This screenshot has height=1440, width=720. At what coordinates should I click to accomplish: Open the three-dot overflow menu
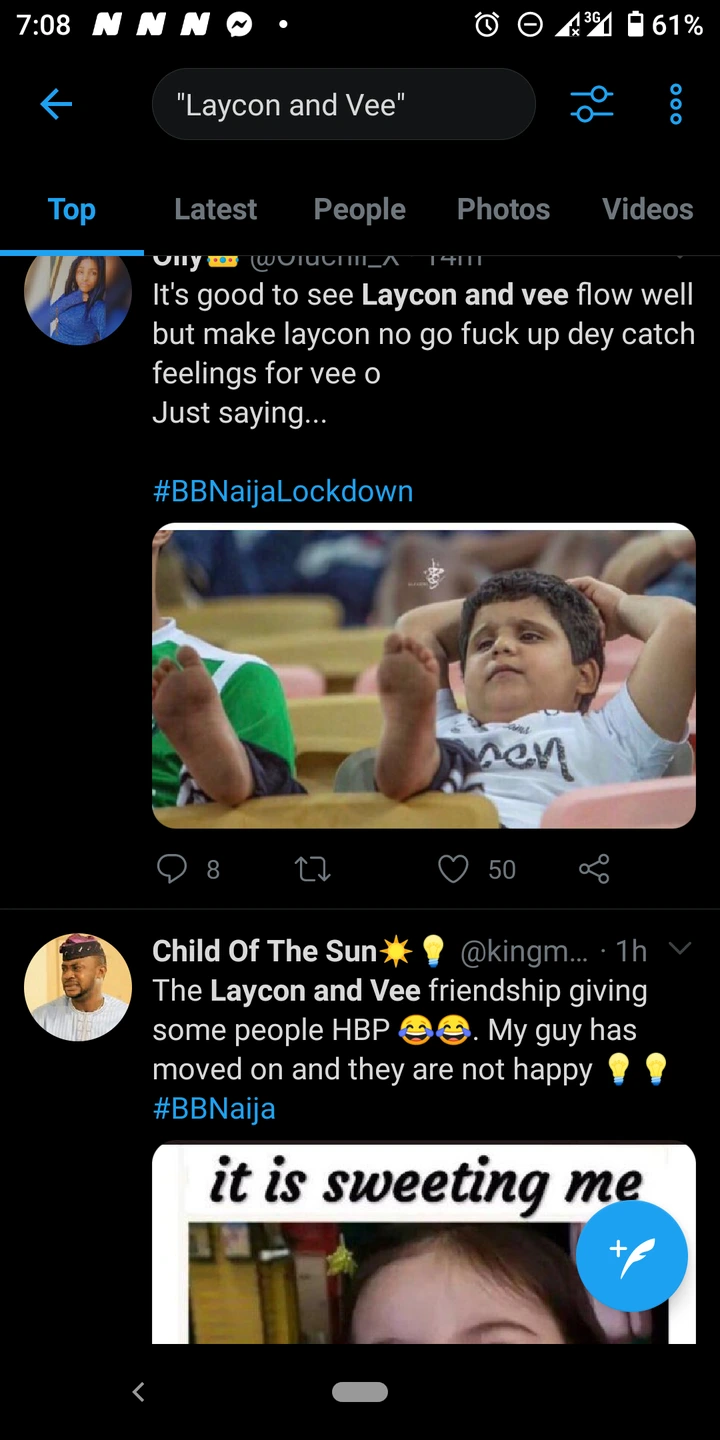tap(676, 104)
